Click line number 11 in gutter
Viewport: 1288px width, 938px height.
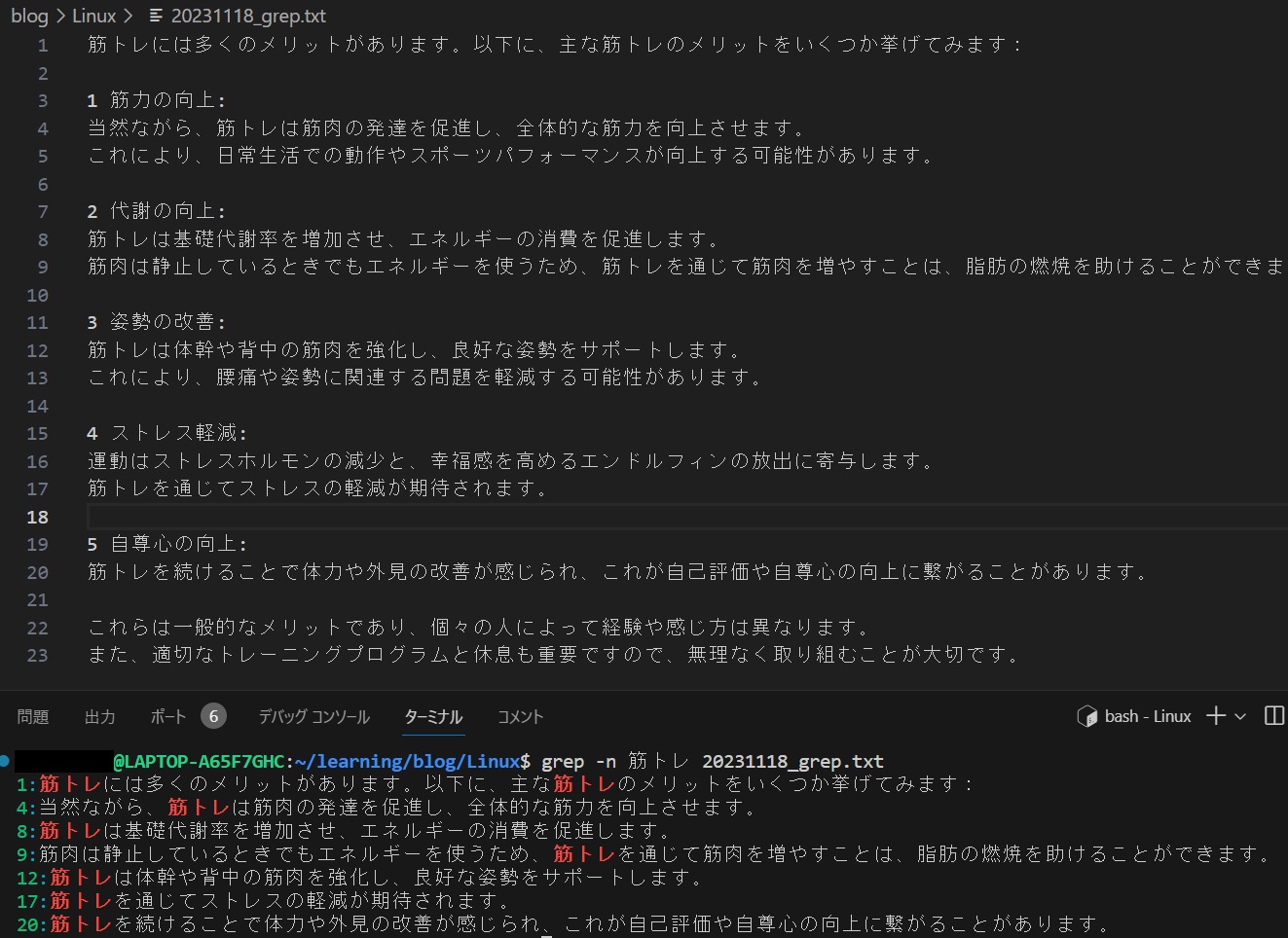[37, 322]
